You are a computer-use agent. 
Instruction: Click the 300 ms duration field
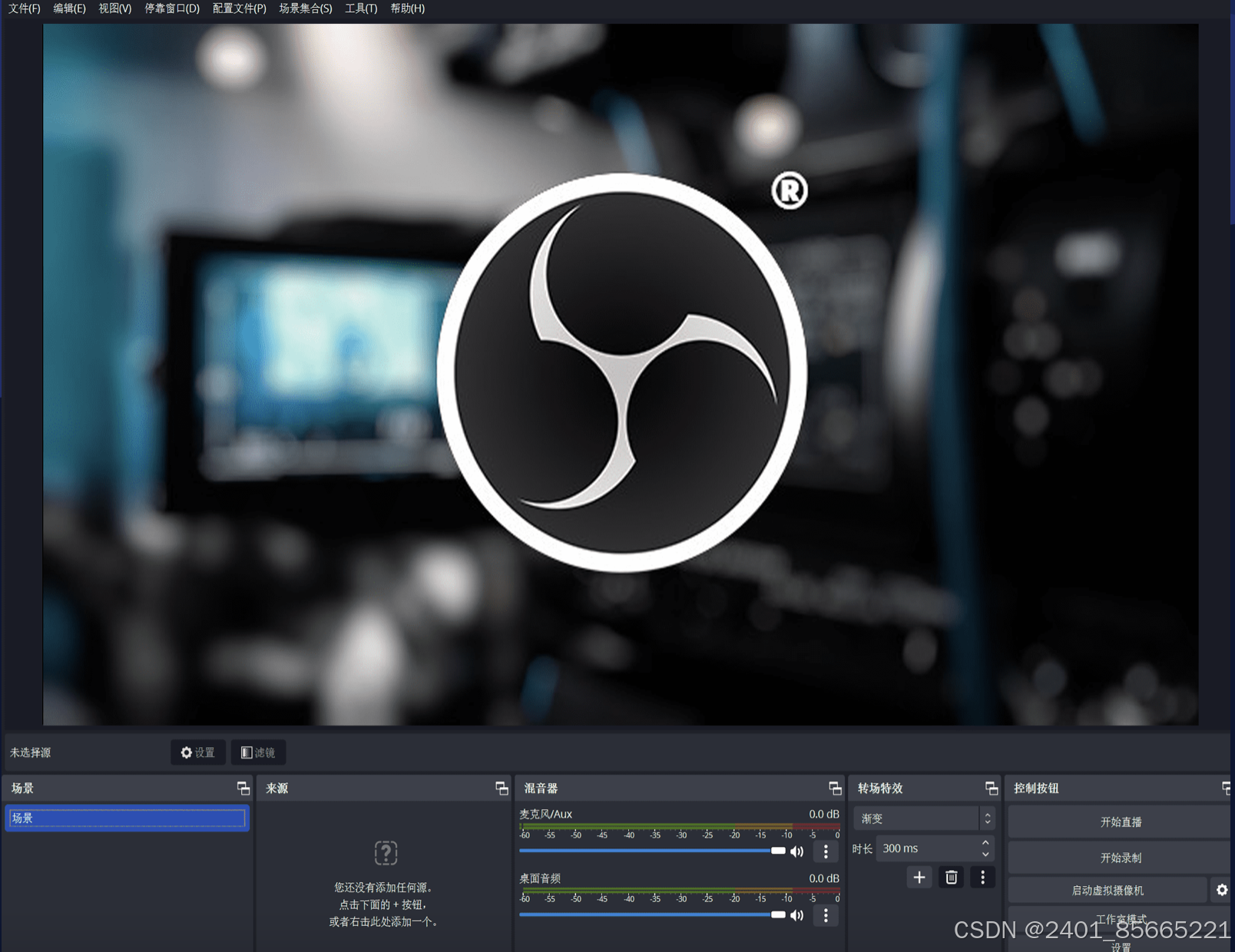(927, 848)
